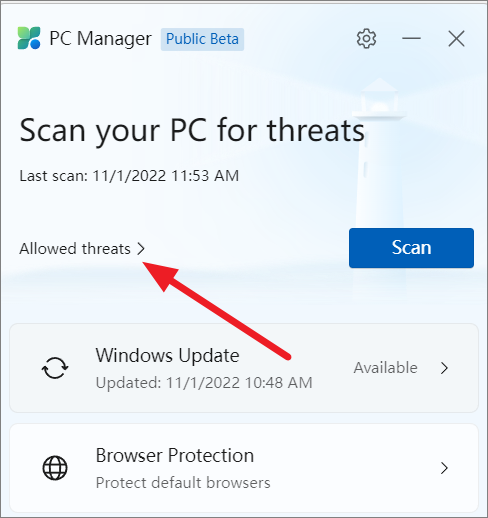Screen dimensions: 488x518
Task: Click the PC Manager logo icon
Action: pos(29,38)
